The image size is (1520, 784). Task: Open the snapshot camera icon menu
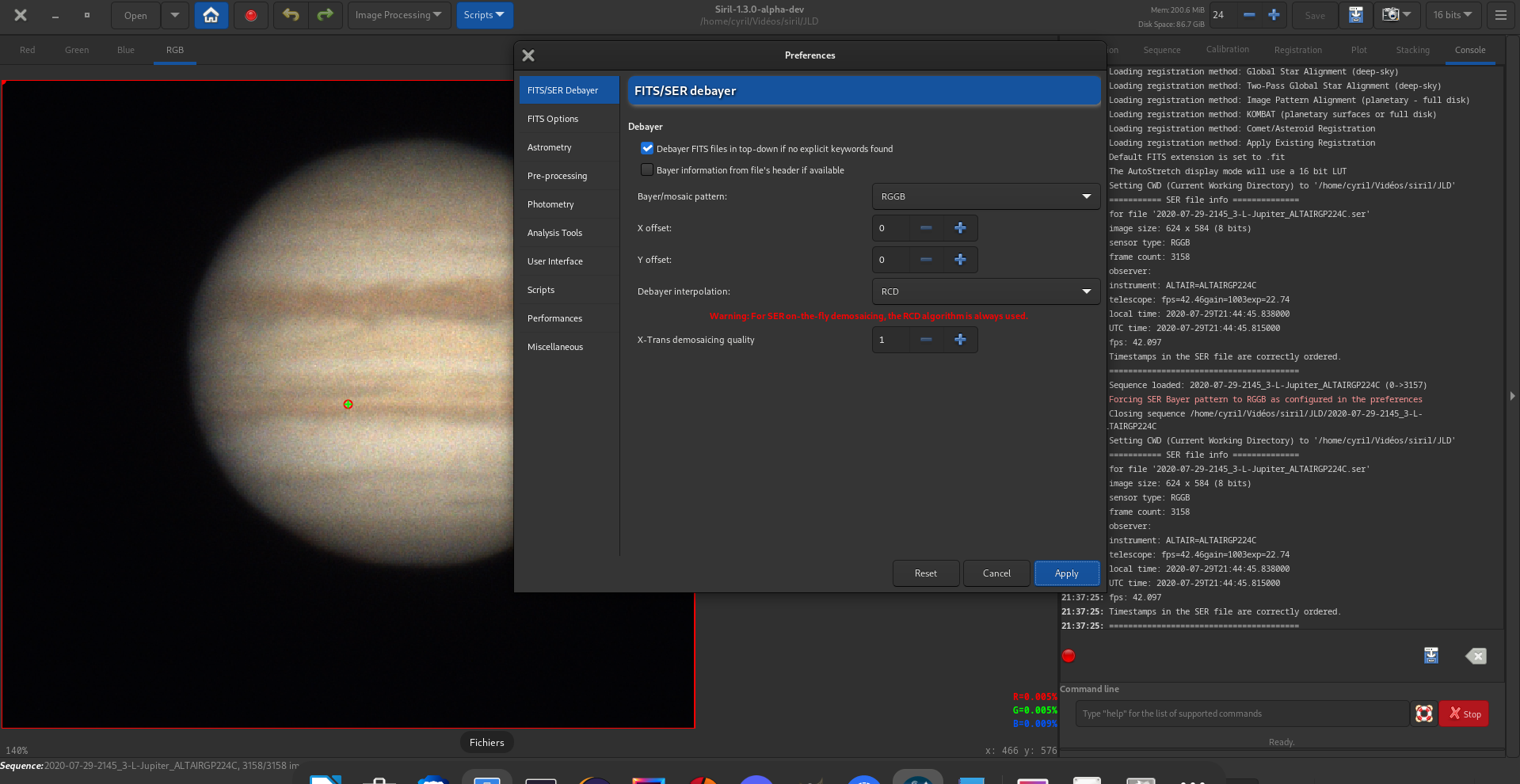tap(1396, 15)
